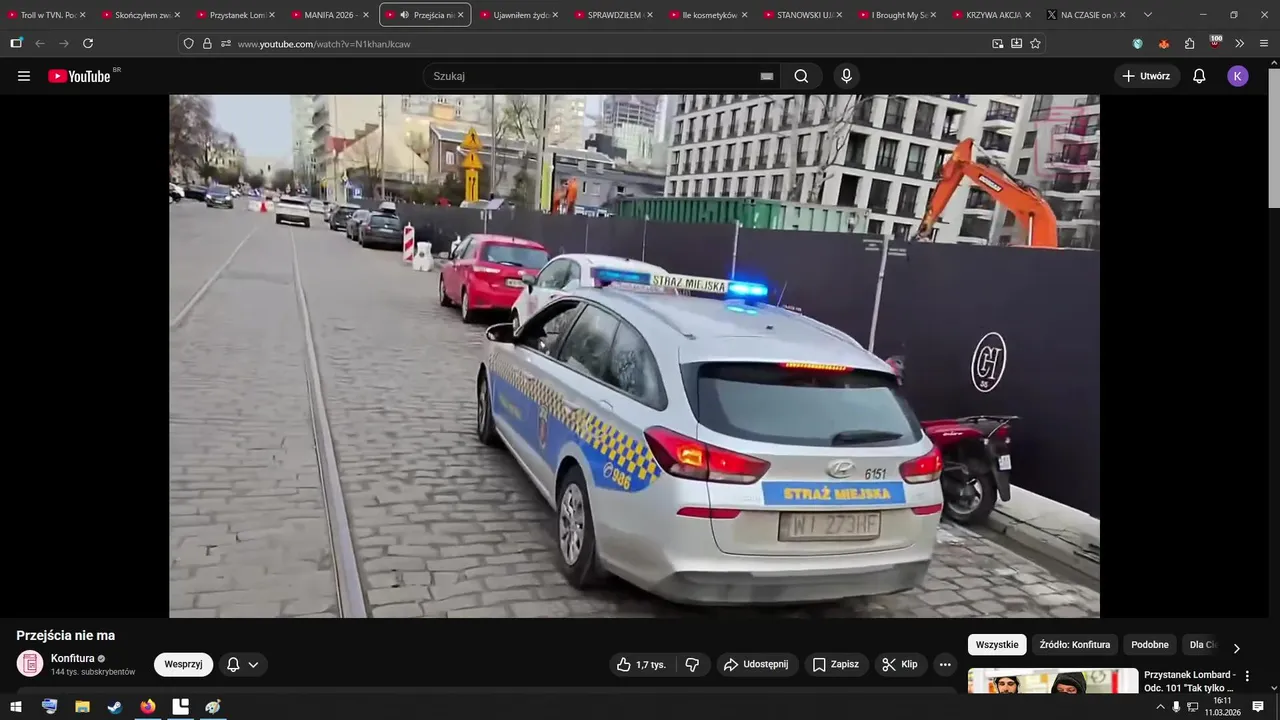
Task: Open Przystanek Lombard recommended thumbnail
Action: (x=1053, y=681)
